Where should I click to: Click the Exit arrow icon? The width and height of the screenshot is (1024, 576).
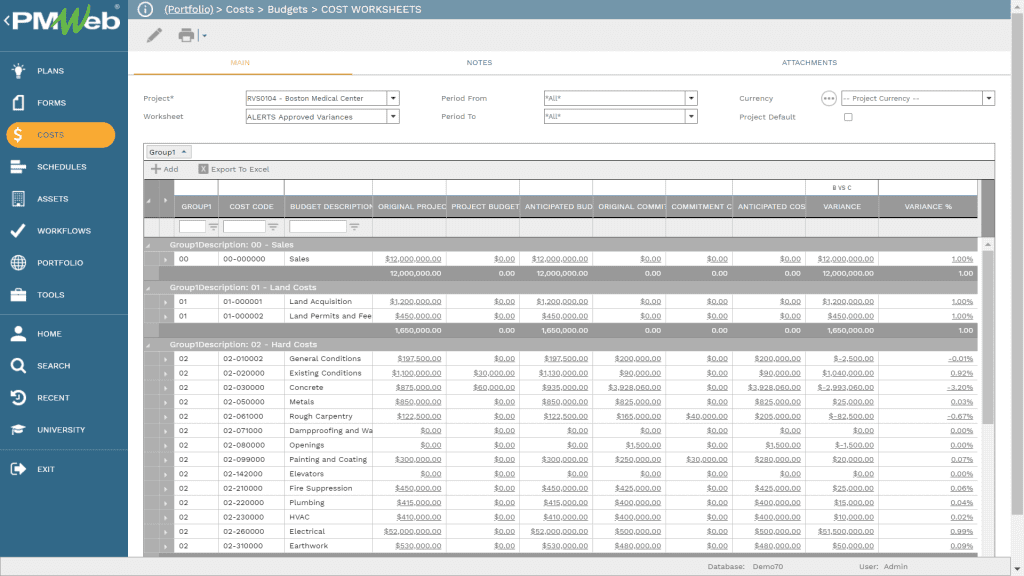click(18, 469)
